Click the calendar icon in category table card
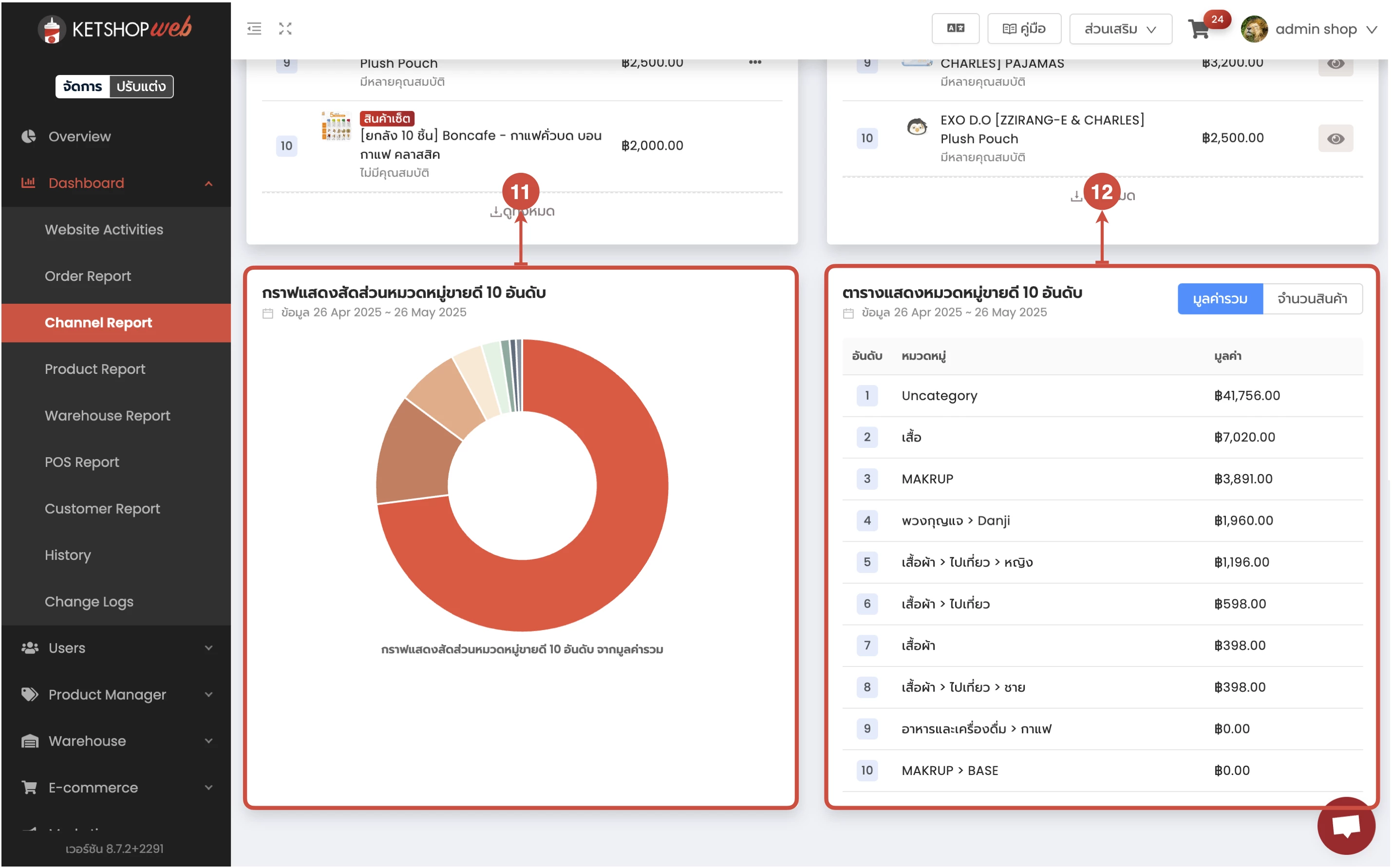The image size is (1392, 868). click(x=848, y=313)
